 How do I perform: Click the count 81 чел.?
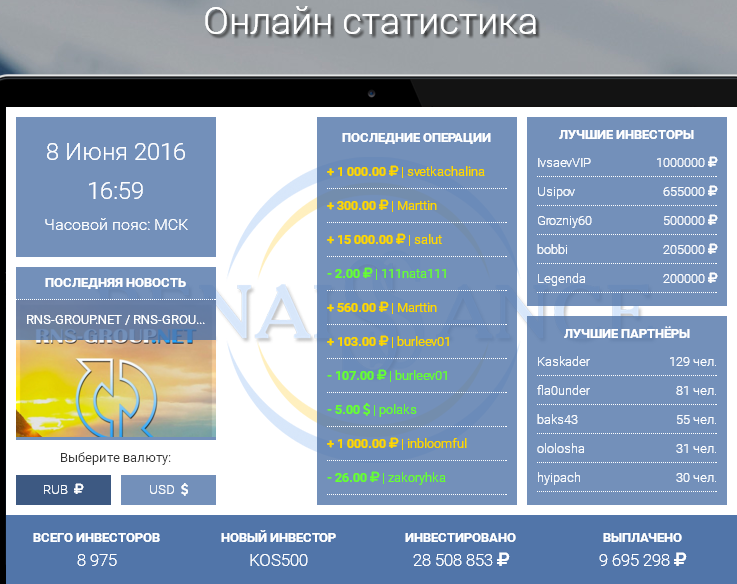pos(696,391)
